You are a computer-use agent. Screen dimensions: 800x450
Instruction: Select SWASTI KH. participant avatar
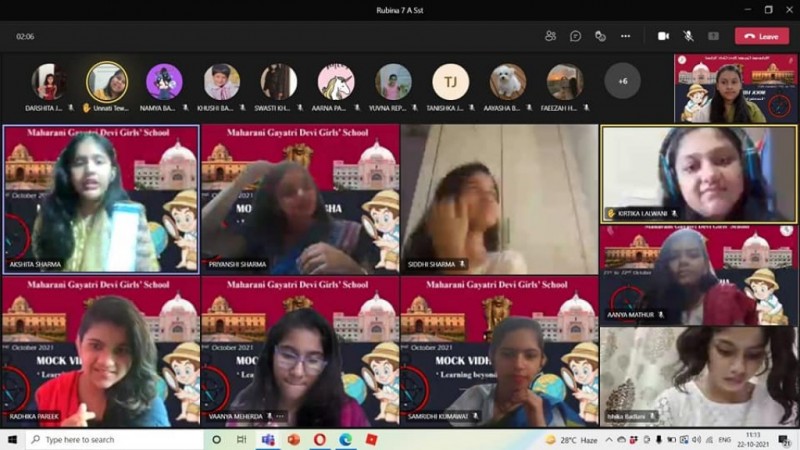[279, 82]
